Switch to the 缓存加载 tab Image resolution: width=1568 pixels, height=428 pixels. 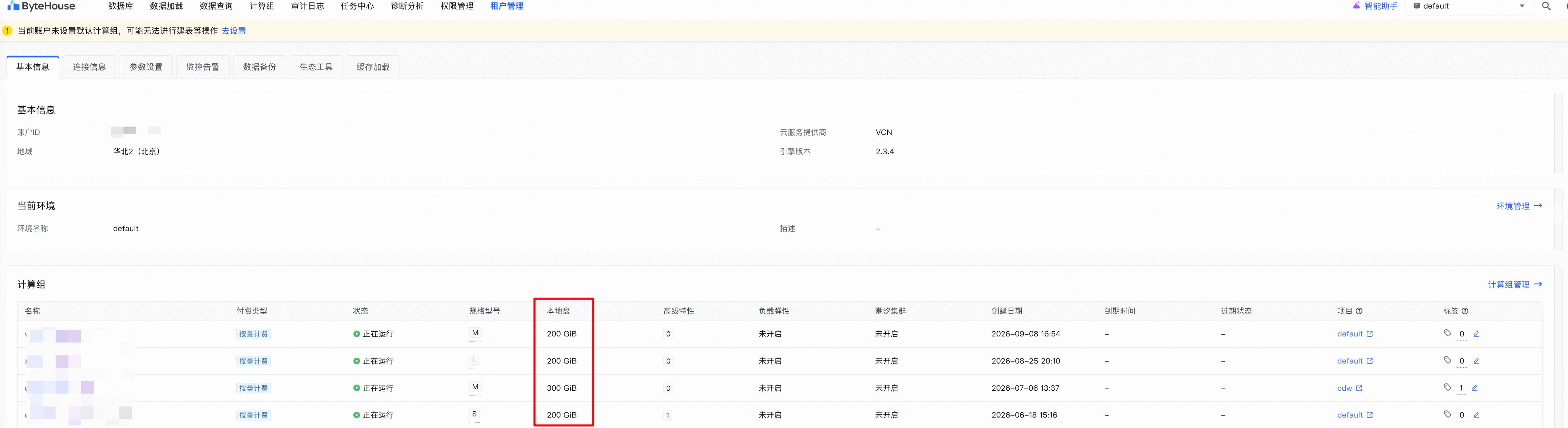pos(373,67)
